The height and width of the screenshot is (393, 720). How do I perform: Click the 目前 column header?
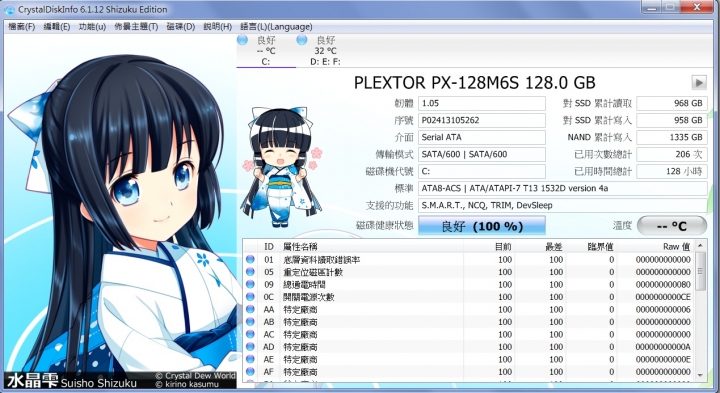point(489,247)
